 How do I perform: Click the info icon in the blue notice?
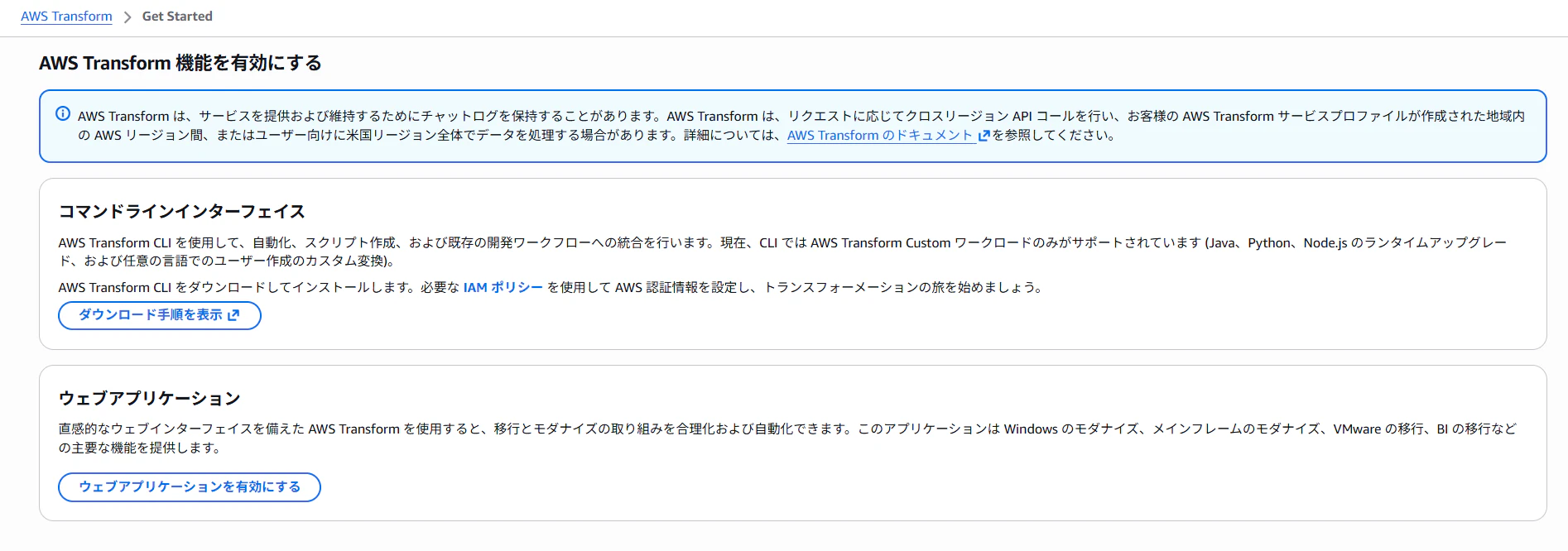(63, 114)
